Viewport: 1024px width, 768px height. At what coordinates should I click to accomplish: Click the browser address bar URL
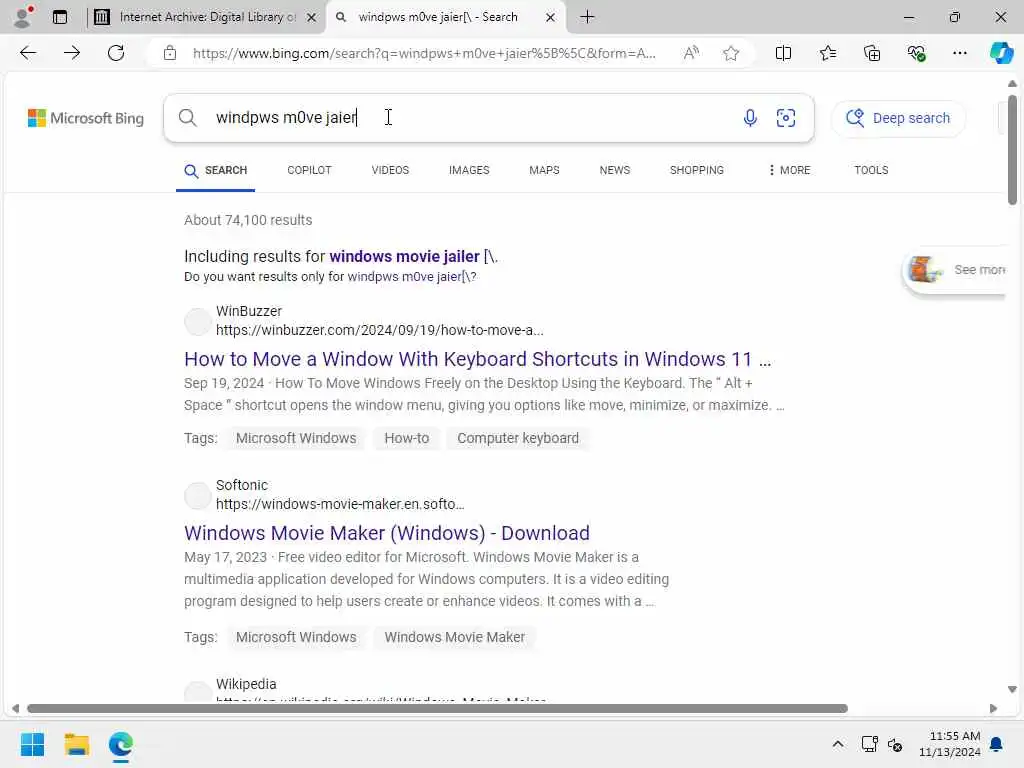point(424,53)
